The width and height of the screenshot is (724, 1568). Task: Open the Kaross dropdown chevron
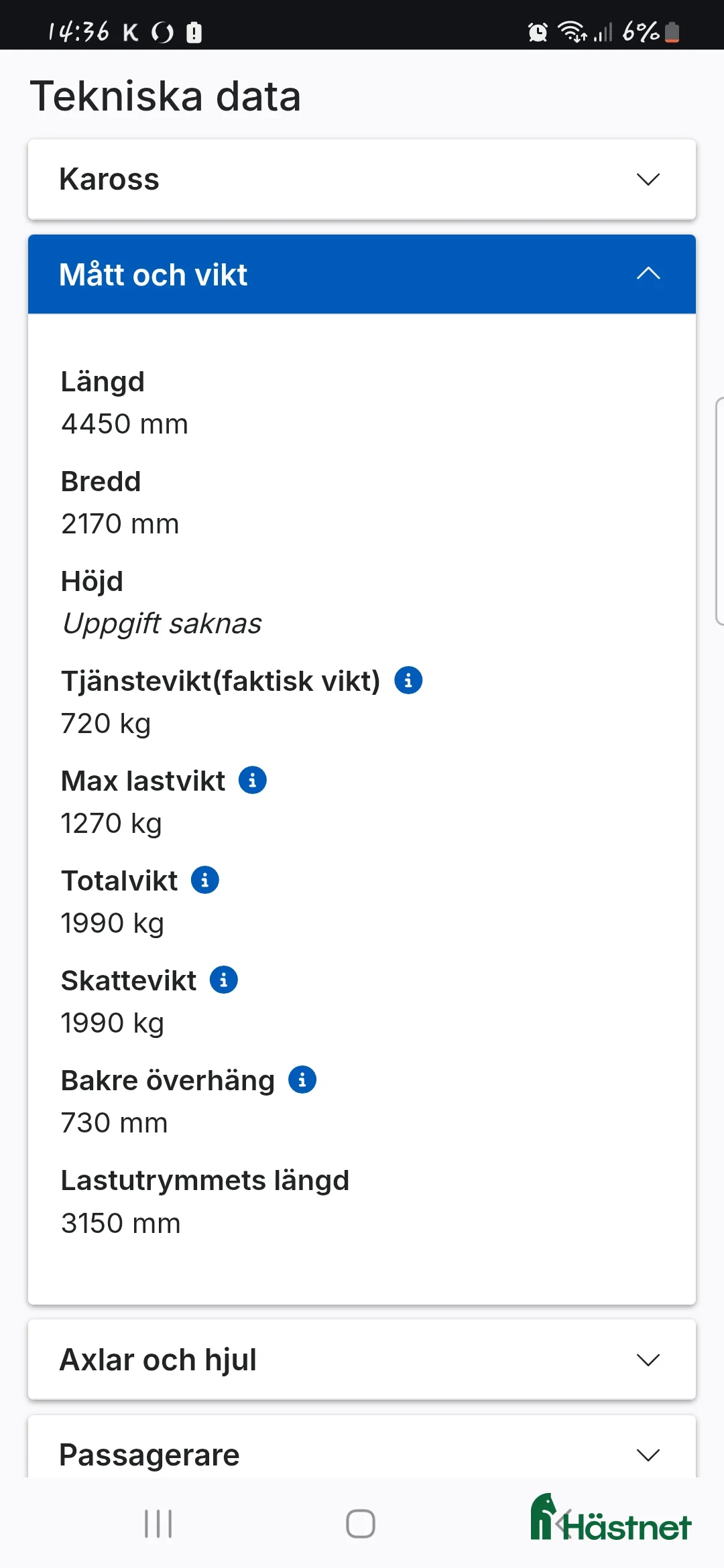[x=648, y=179]
